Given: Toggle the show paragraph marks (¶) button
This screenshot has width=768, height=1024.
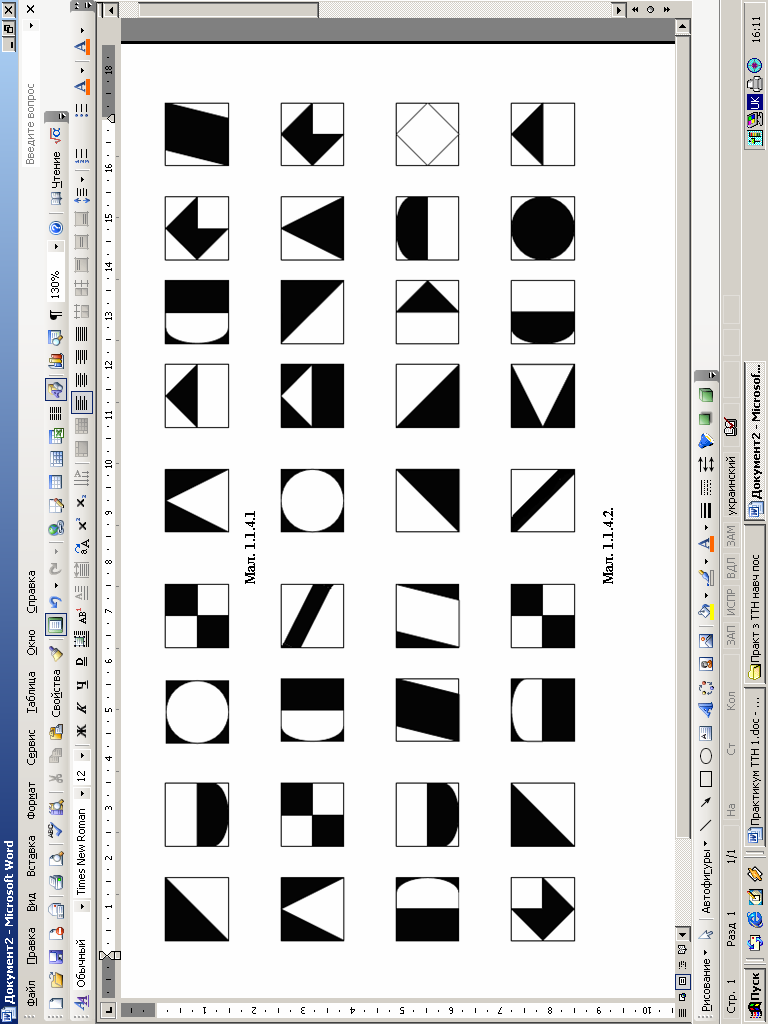Looking at the screenshot, I should tap(56, 314).
